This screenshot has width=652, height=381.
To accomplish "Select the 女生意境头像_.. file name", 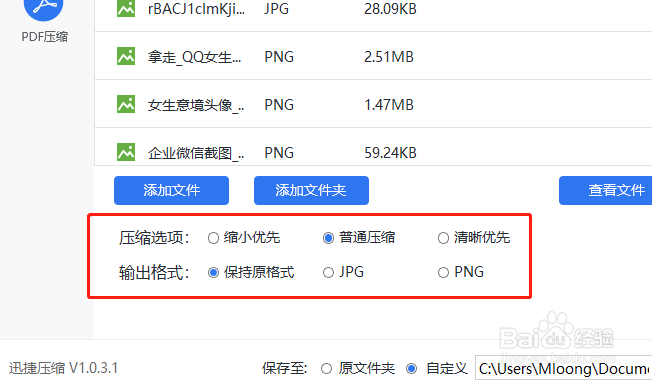I will coord(196,105).
